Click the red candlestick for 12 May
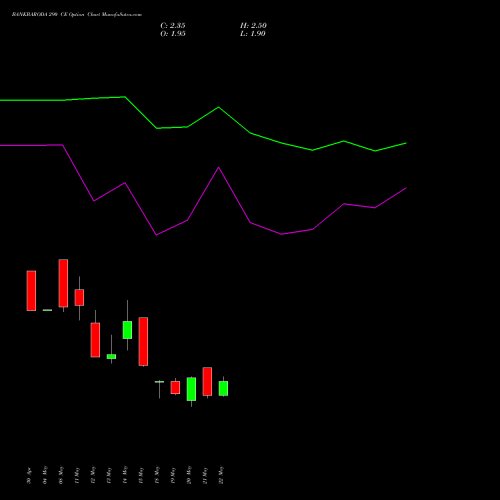Image resolution: width=500 pixels, height=500 pixels. tap(95, 340)
